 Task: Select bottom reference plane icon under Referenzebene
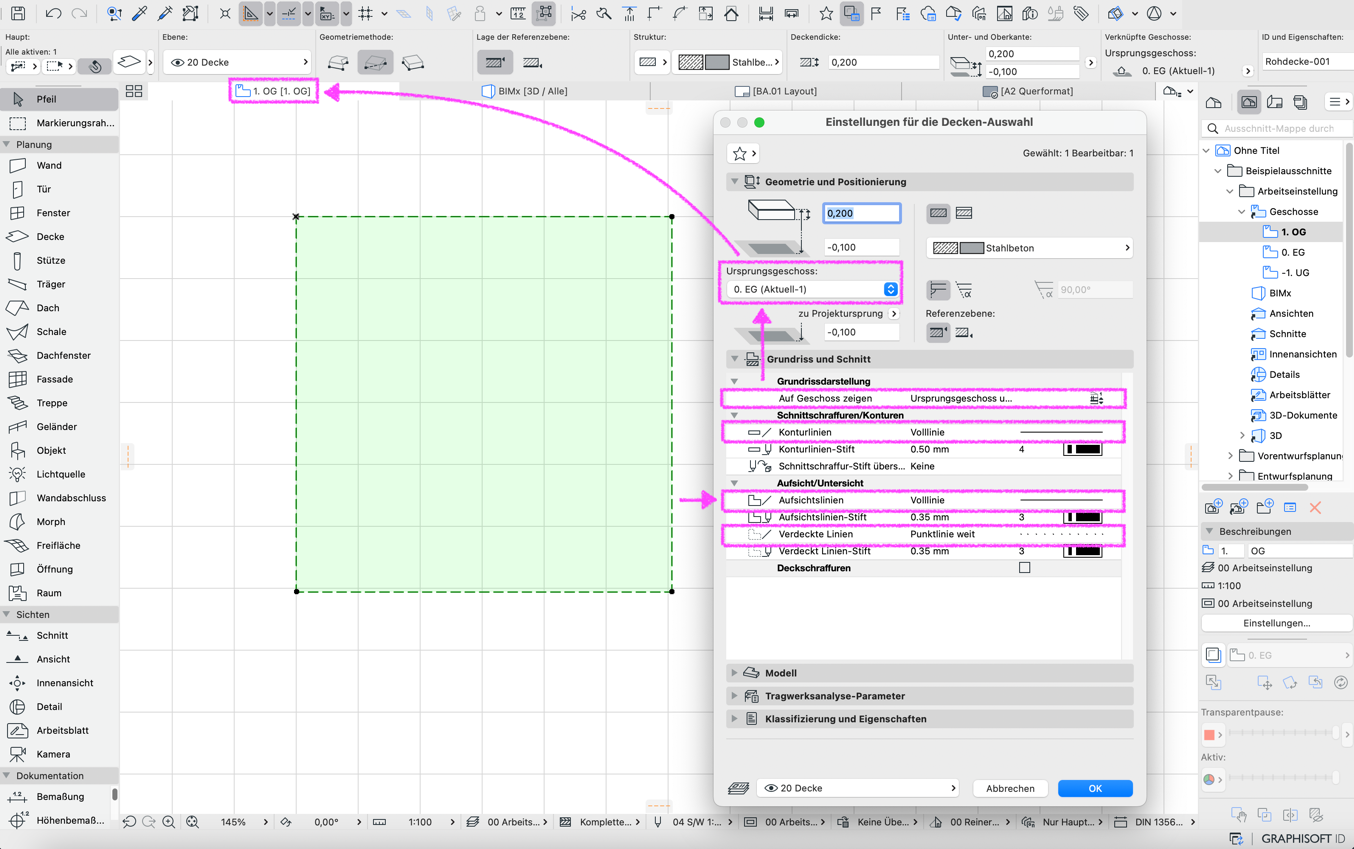[x=964, y=332]
